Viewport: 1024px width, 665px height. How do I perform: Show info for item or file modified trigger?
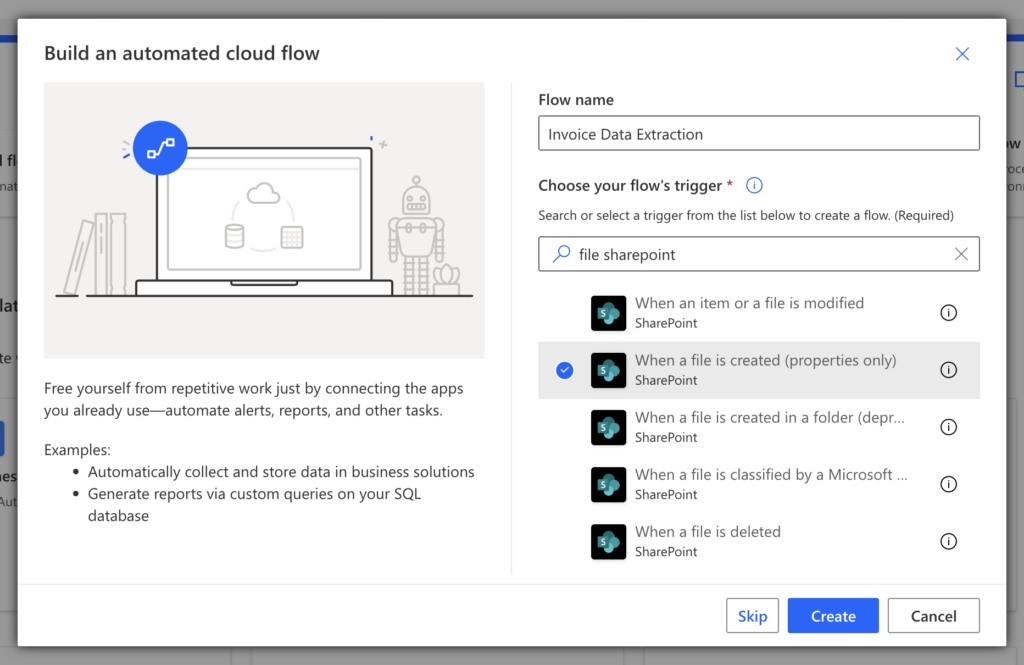tap(948, 313)
